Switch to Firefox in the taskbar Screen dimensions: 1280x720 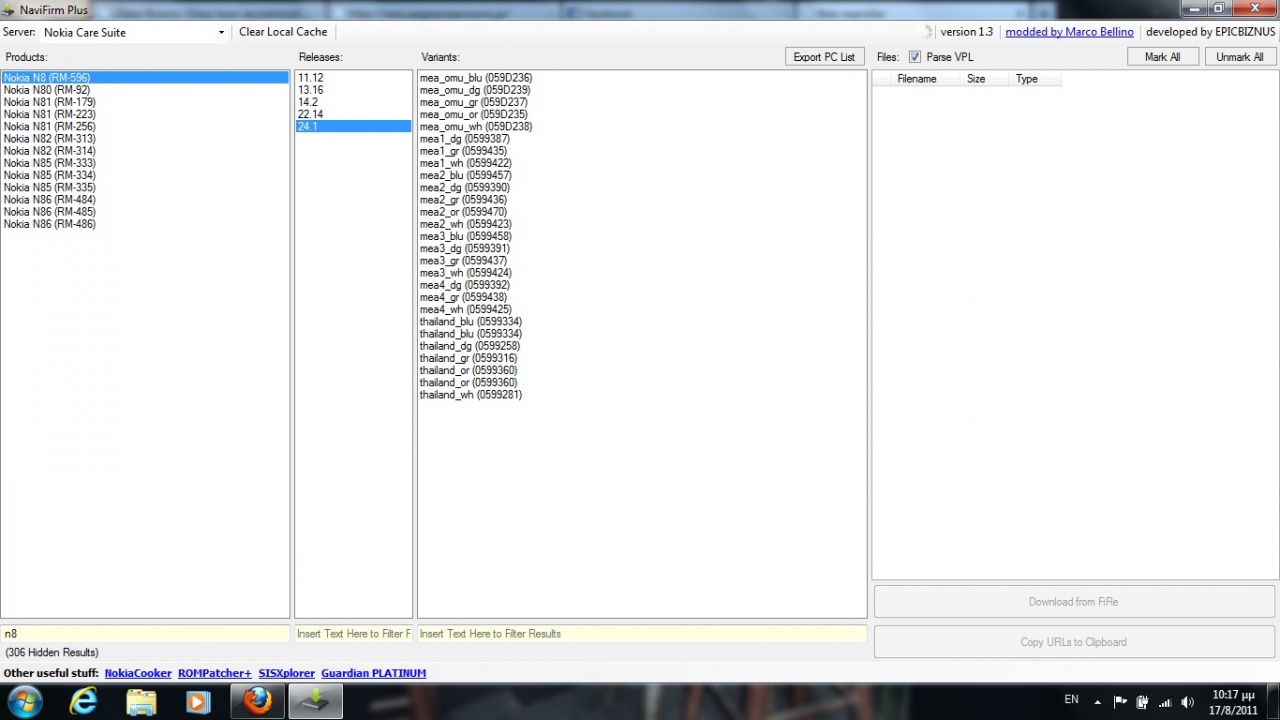257,701
